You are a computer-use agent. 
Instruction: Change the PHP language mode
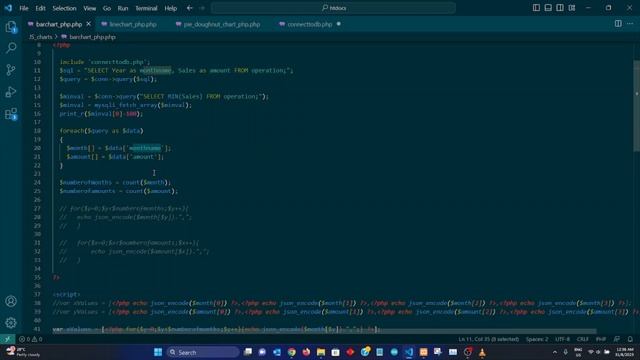point(601,339)
